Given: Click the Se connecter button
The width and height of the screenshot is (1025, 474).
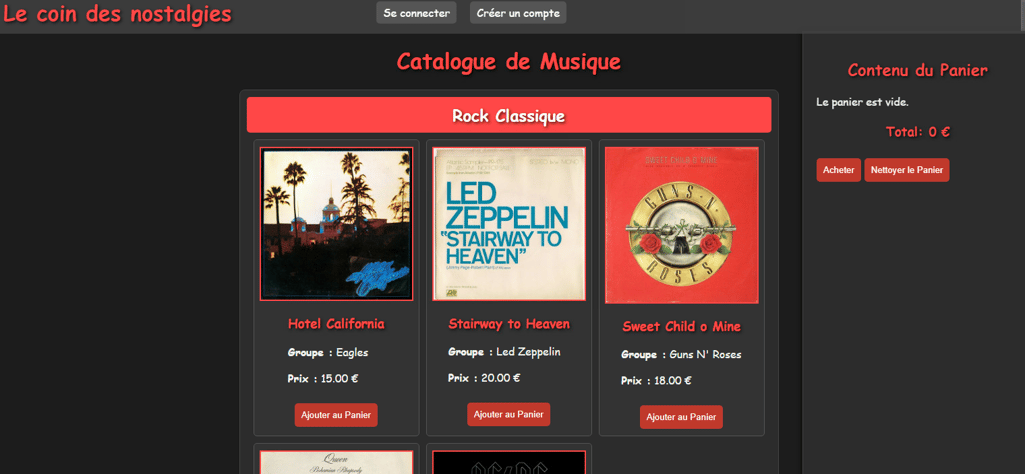Looking at the screenshot, I should (416, 12).
